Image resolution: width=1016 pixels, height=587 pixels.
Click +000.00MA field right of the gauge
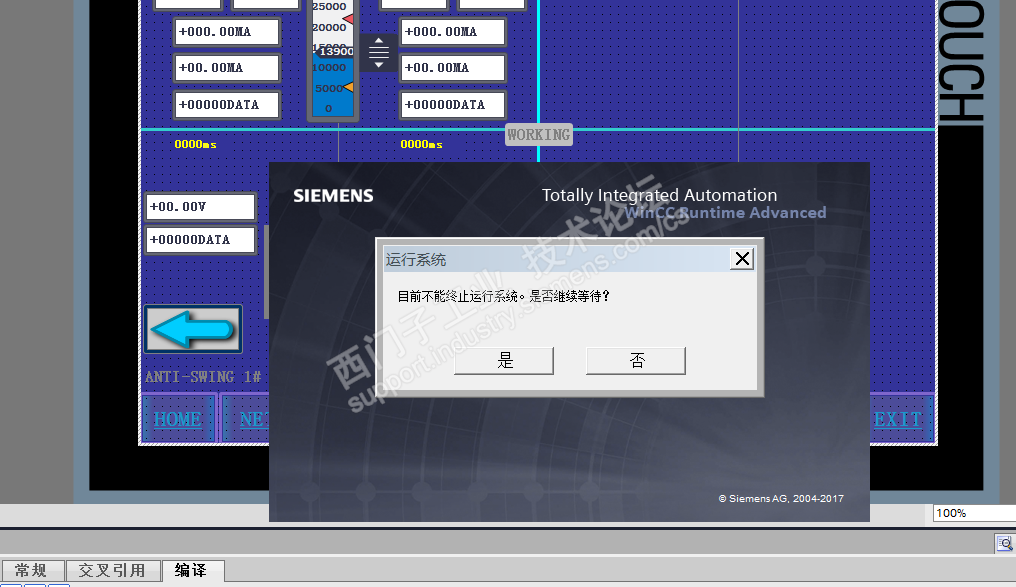point(452,32)
